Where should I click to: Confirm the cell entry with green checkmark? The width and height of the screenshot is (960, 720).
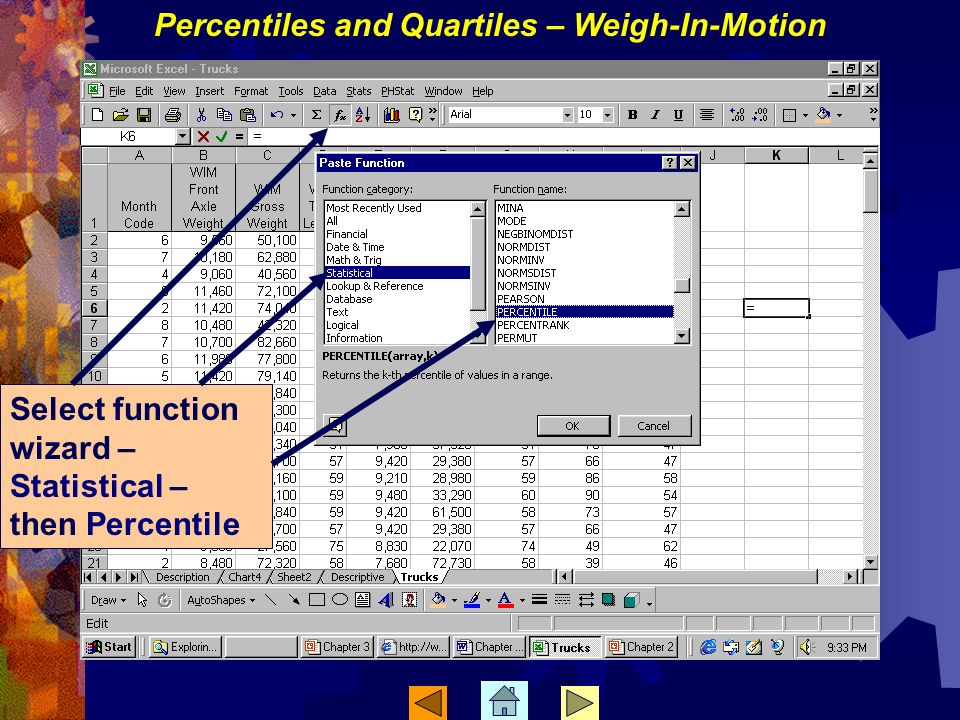[221, 137]
